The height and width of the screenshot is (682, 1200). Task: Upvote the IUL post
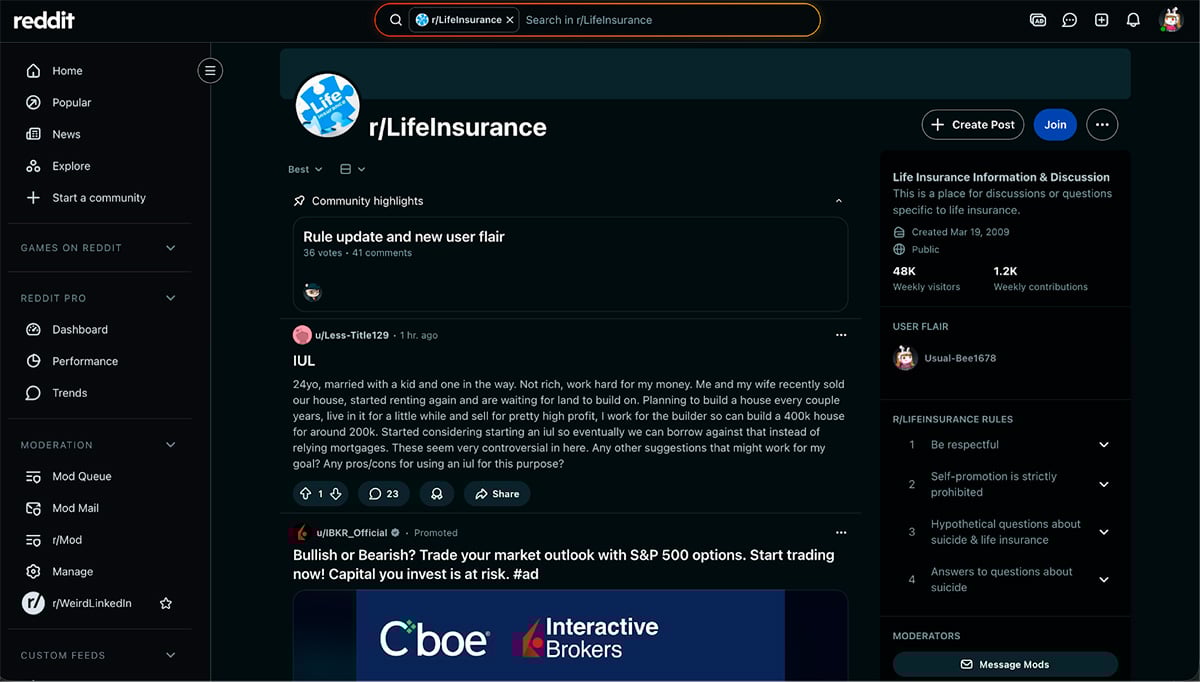305,493
